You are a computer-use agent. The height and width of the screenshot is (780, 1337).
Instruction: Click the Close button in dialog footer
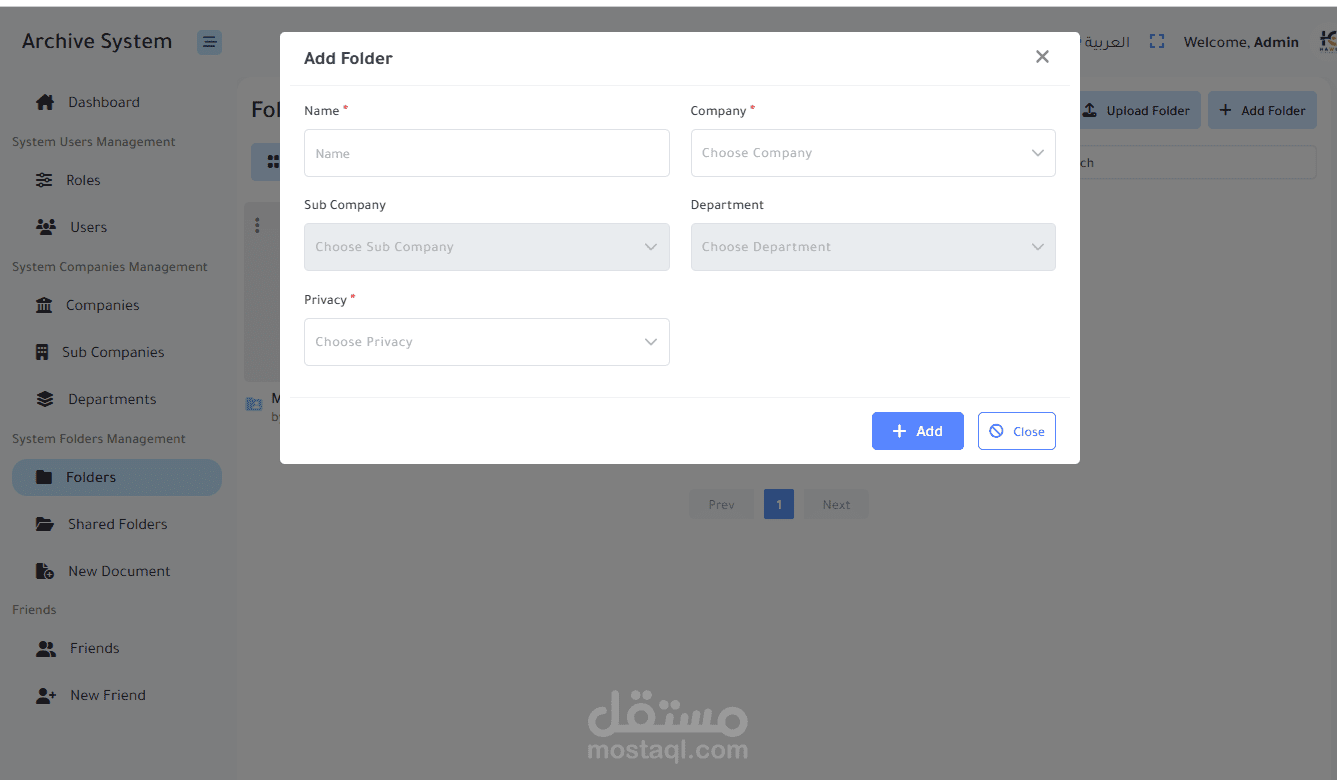pyautogui.click(x=1016, y=431)
